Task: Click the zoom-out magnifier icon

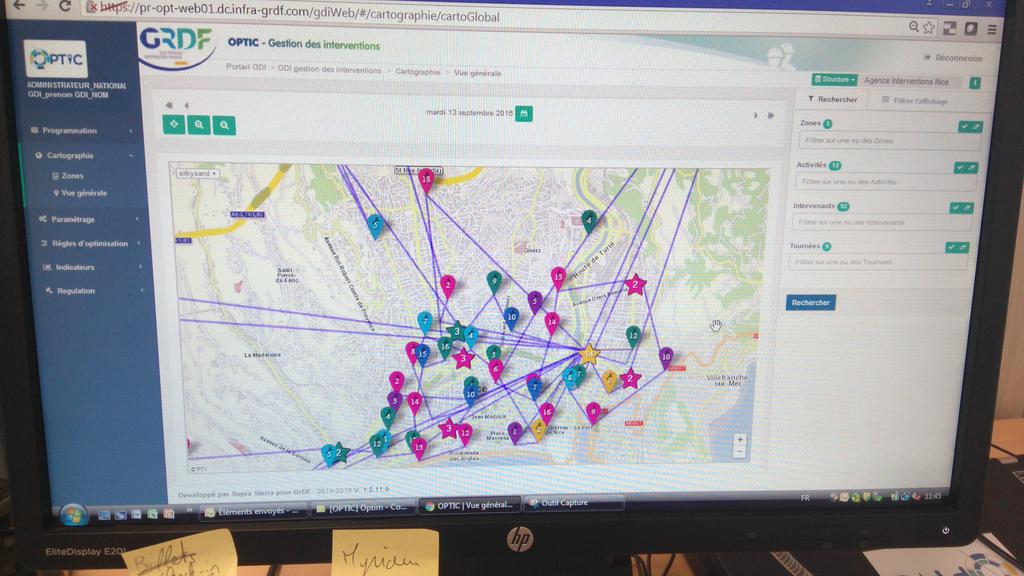Action: point(224,124)
